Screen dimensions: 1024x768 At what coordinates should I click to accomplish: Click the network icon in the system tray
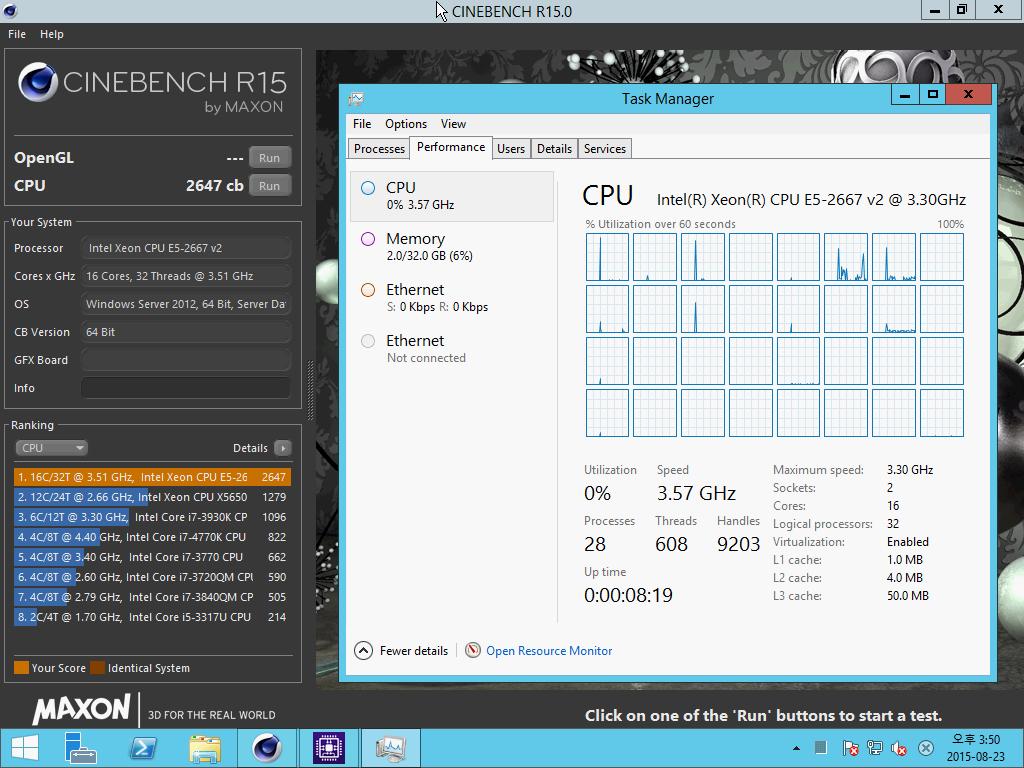pos(875,748)
